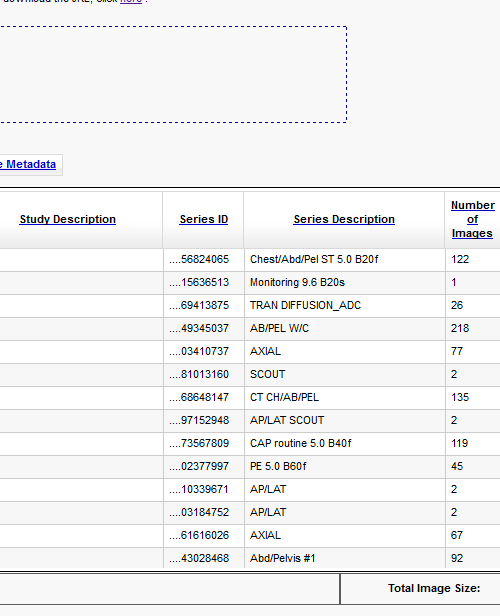Sort by Study Description column header
The width and height of the screenshot is (500, 616).
pyautogui.click(x=68, y=219)
